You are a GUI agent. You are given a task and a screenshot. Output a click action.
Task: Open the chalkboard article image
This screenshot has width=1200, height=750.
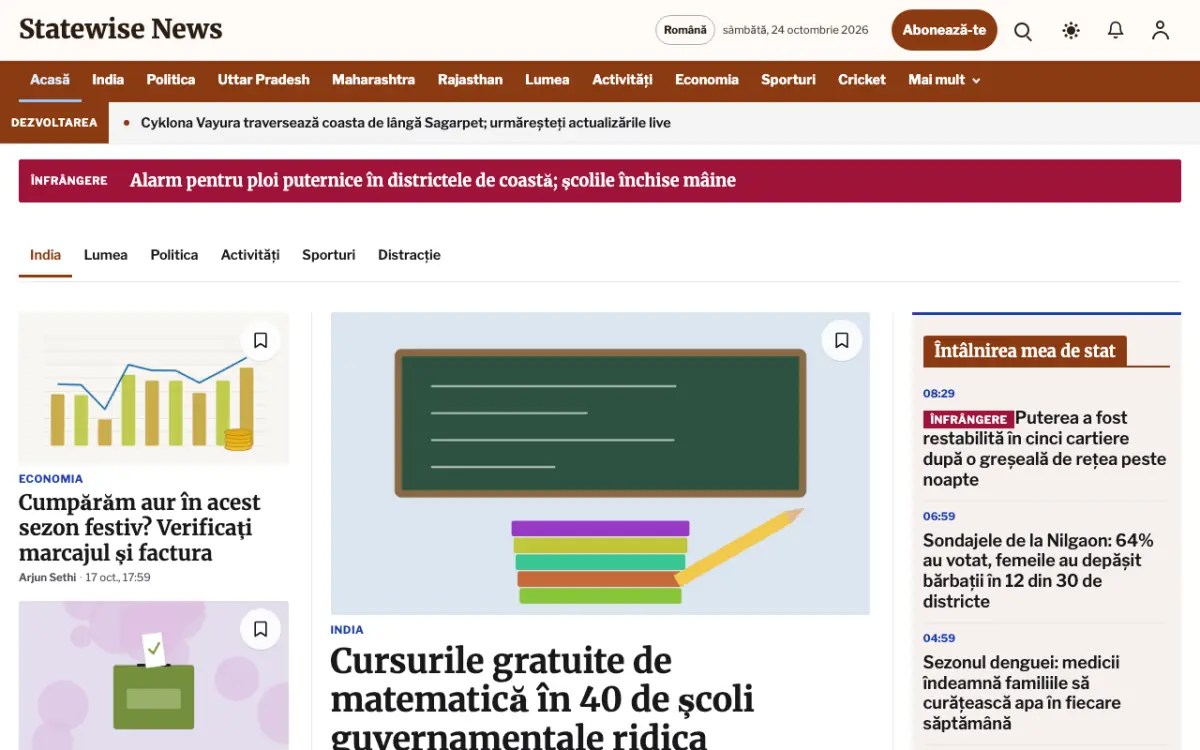tap(600, 464)
